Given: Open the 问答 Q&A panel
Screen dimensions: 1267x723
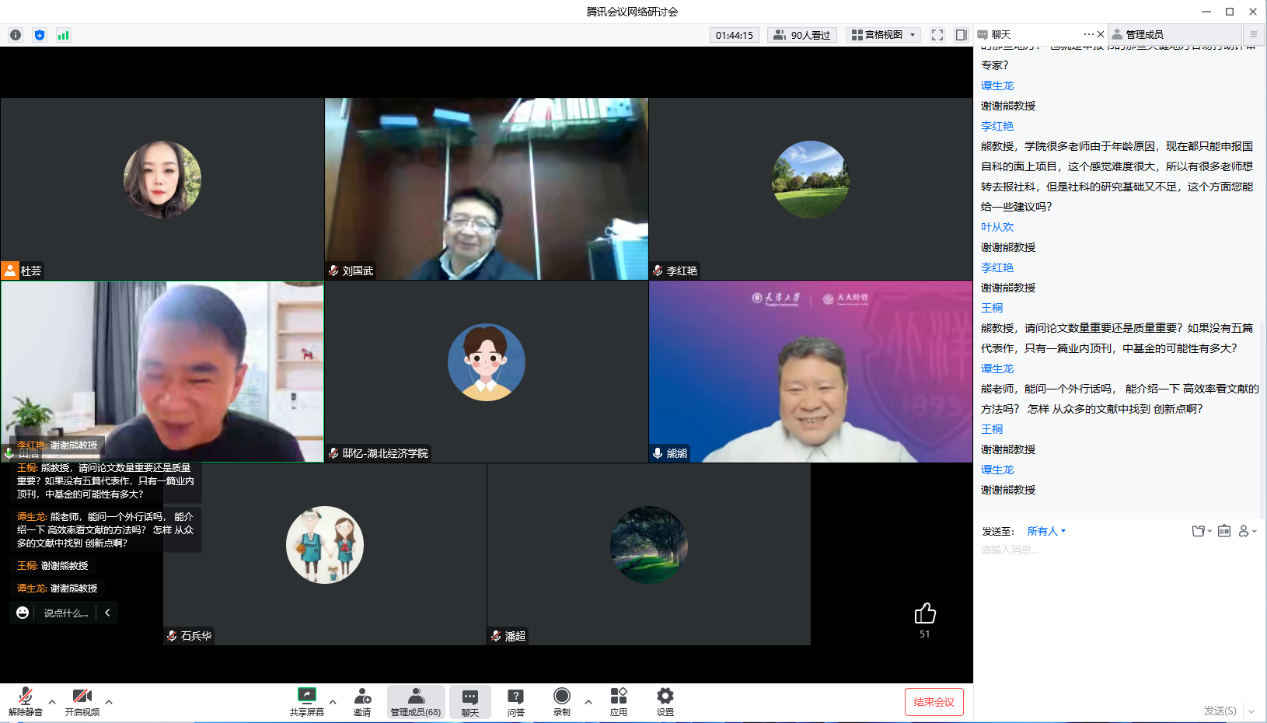Looking at the screenshot, I should pos(515,701).
